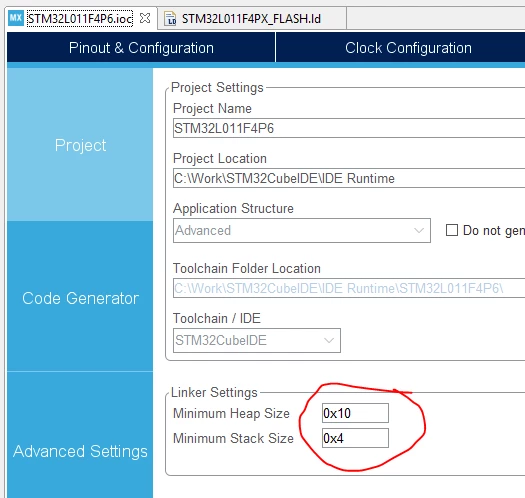Go to the Pinout & Configuration view

pyautogui.click(x=141, y=48)
